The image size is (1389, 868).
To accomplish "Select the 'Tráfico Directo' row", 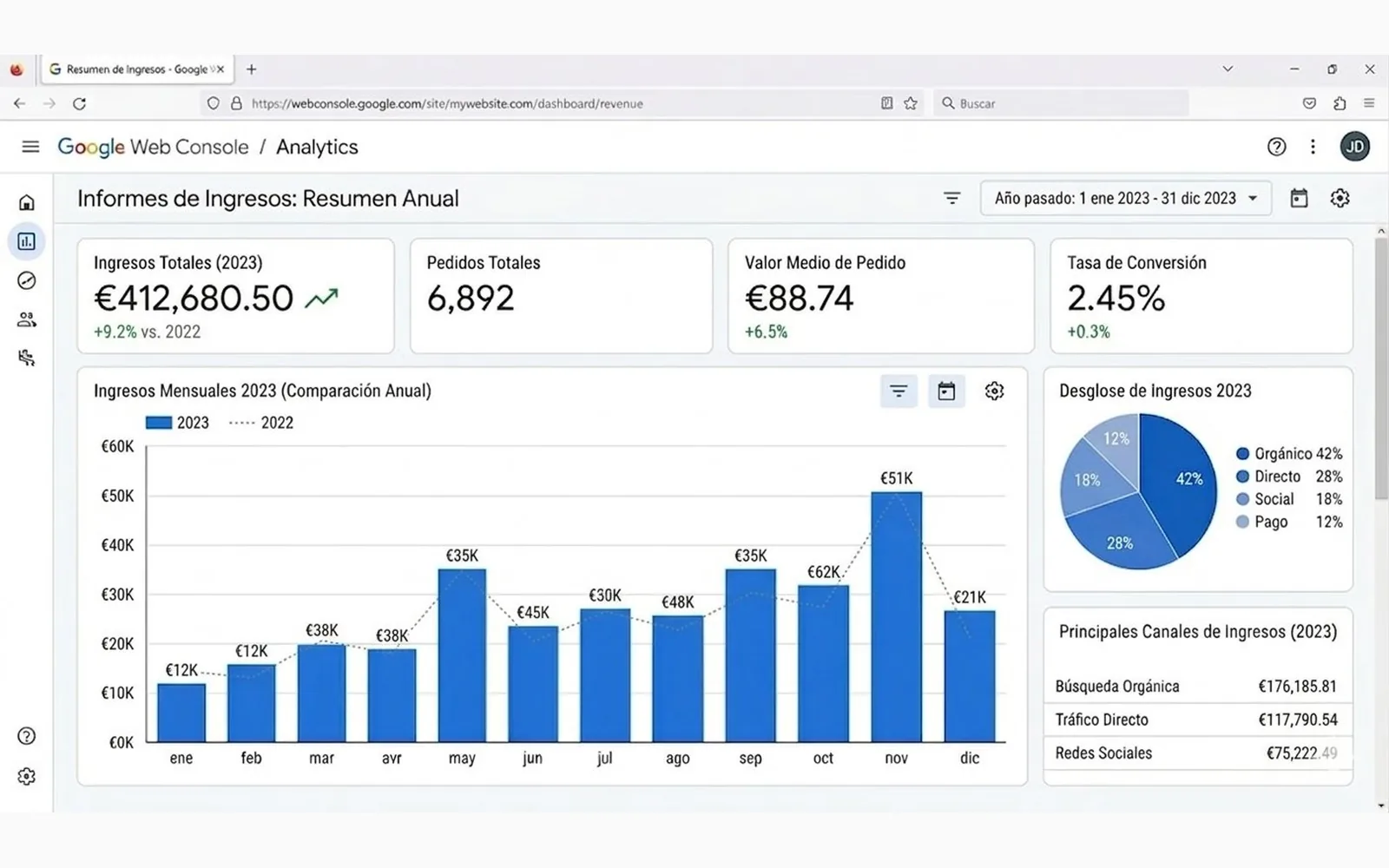I will tap(1196, 720).
